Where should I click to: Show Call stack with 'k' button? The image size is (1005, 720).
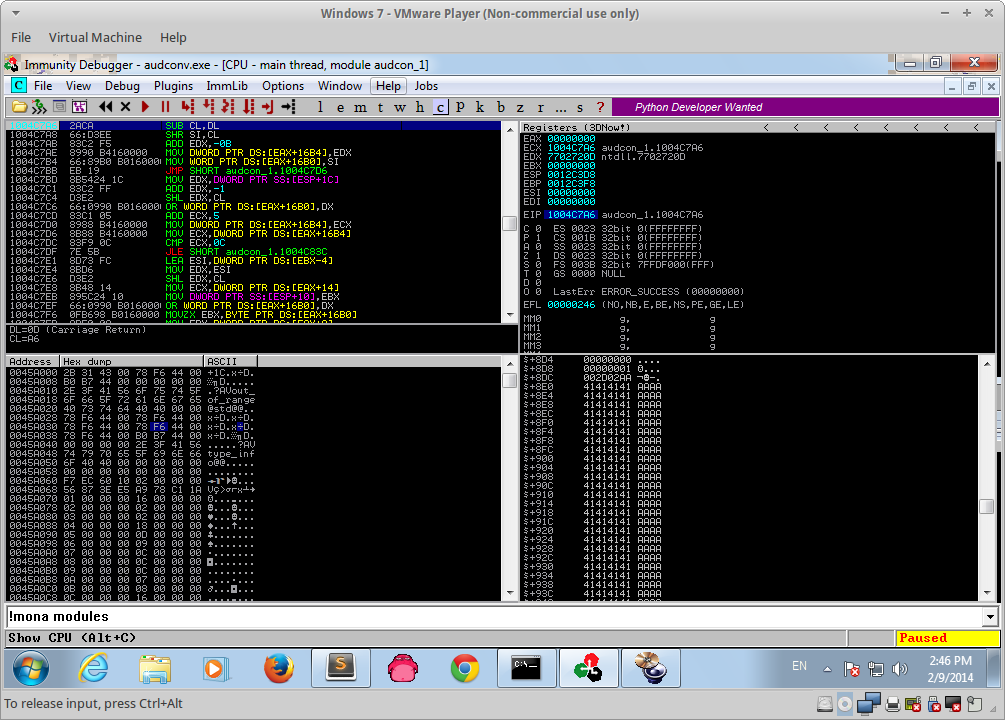[479, 107]
